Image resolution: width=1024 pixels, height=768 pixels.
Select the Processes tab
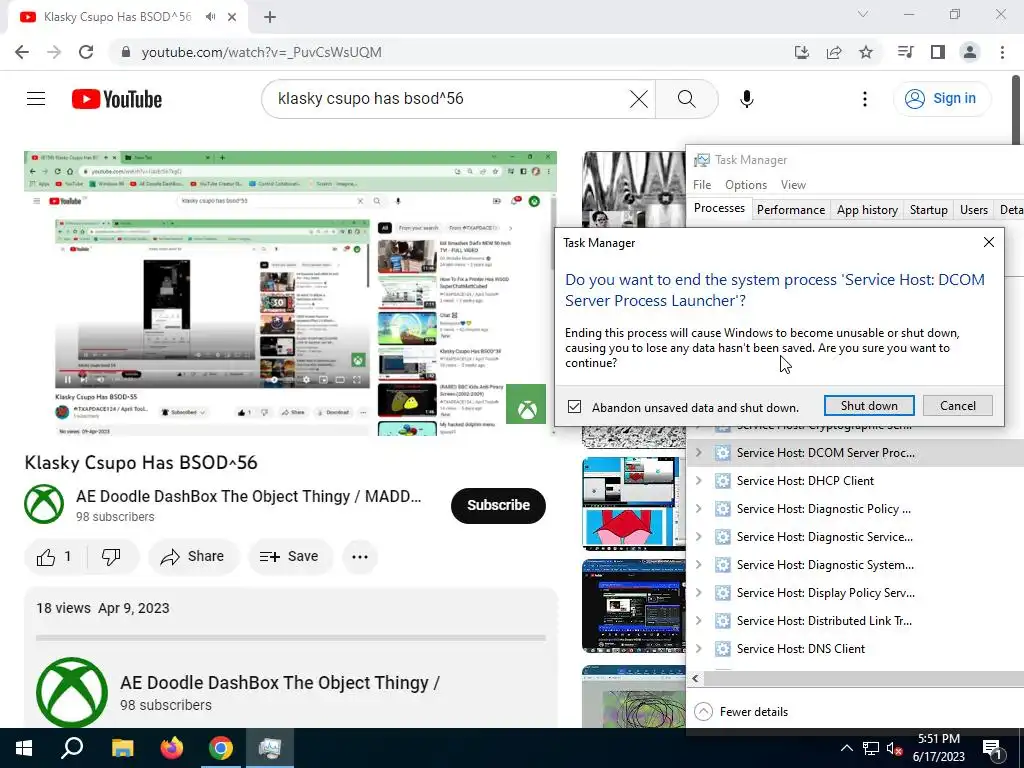coord(719,208)
